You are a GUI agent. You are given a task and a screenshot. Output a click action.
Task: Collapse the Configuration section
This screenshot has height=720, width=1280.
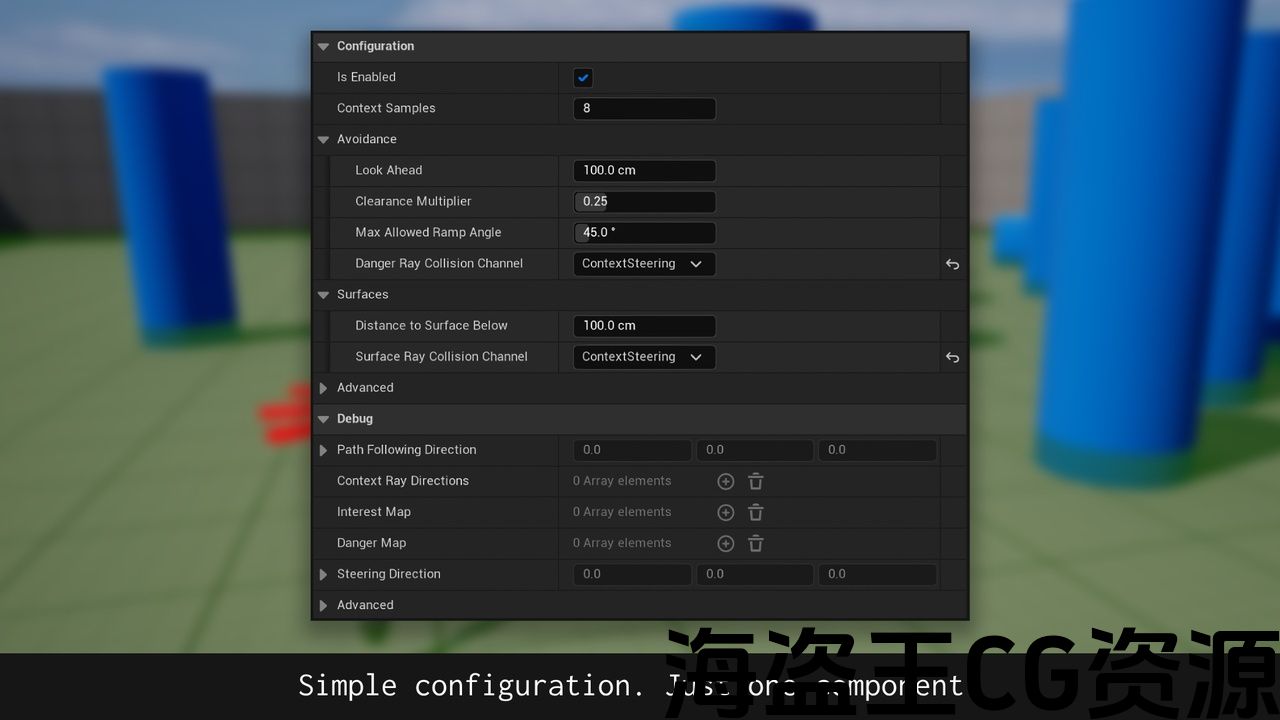(x=323, y=47)
